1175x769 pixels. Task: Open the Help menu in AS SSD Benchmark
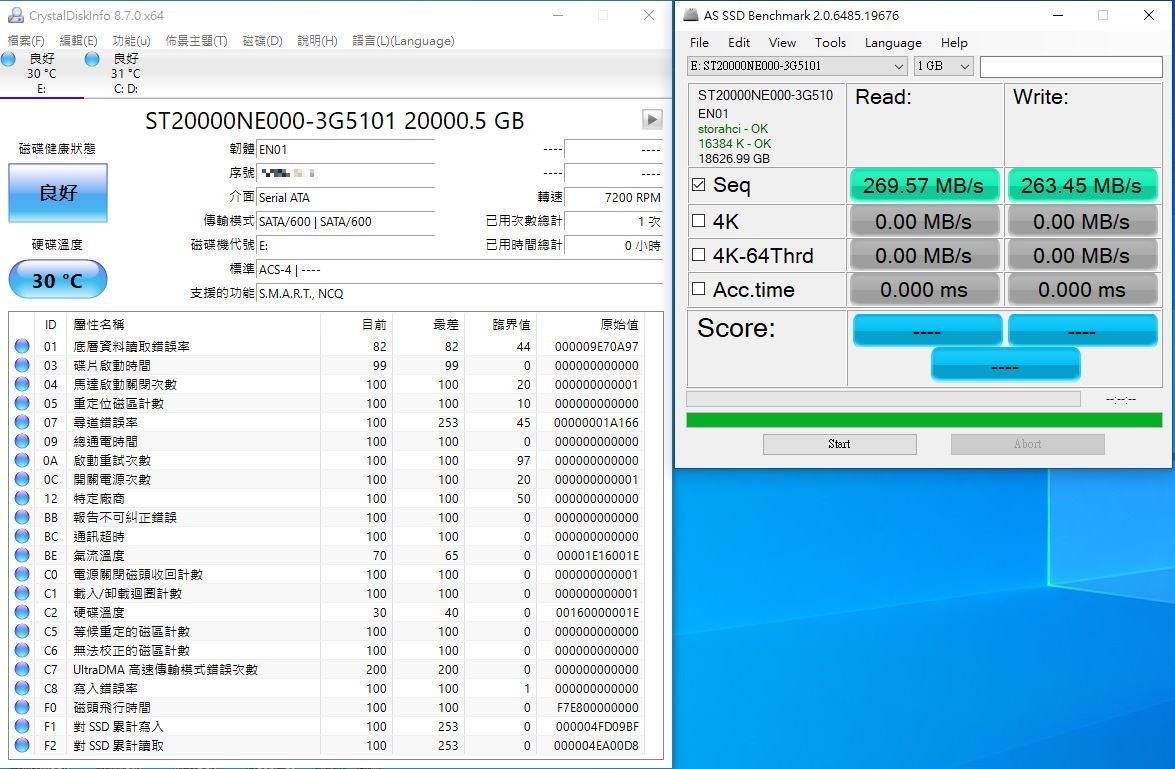[954, 43]
